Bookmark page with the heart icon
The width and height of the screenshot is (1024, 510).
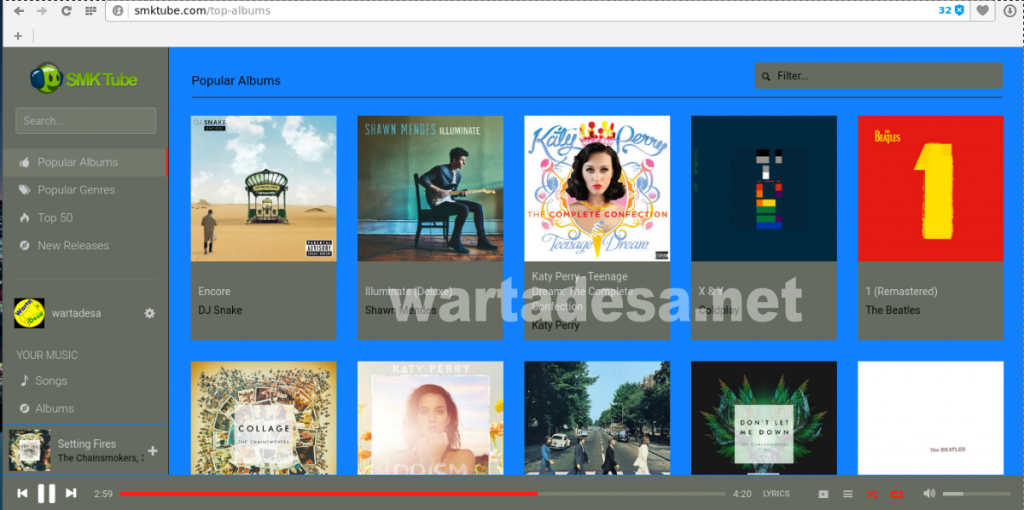pos(982,10)
